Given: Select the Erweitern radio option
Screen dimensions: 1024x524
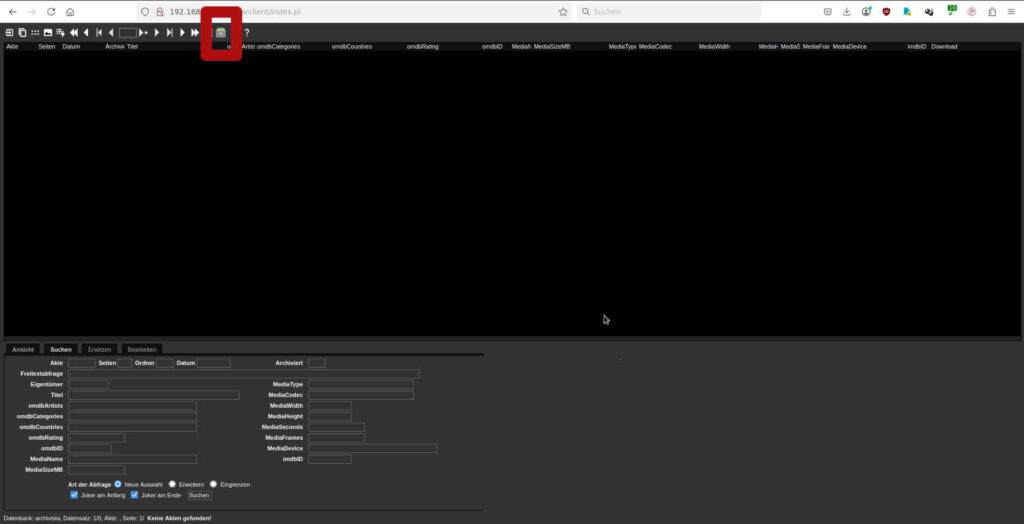Looking at the screenshot, I should point(172,484).
